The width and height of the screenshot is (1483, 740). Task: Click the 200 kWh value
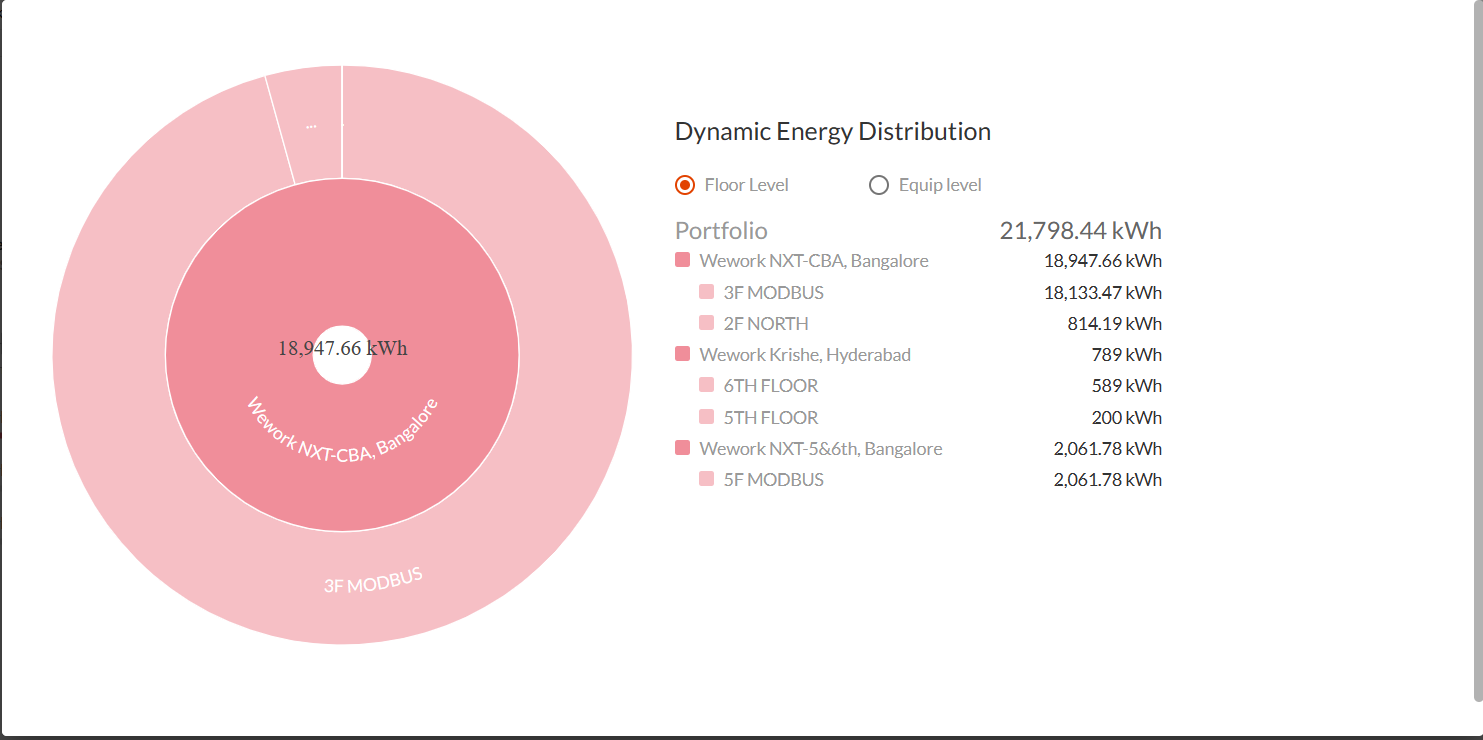[1127, 418]
